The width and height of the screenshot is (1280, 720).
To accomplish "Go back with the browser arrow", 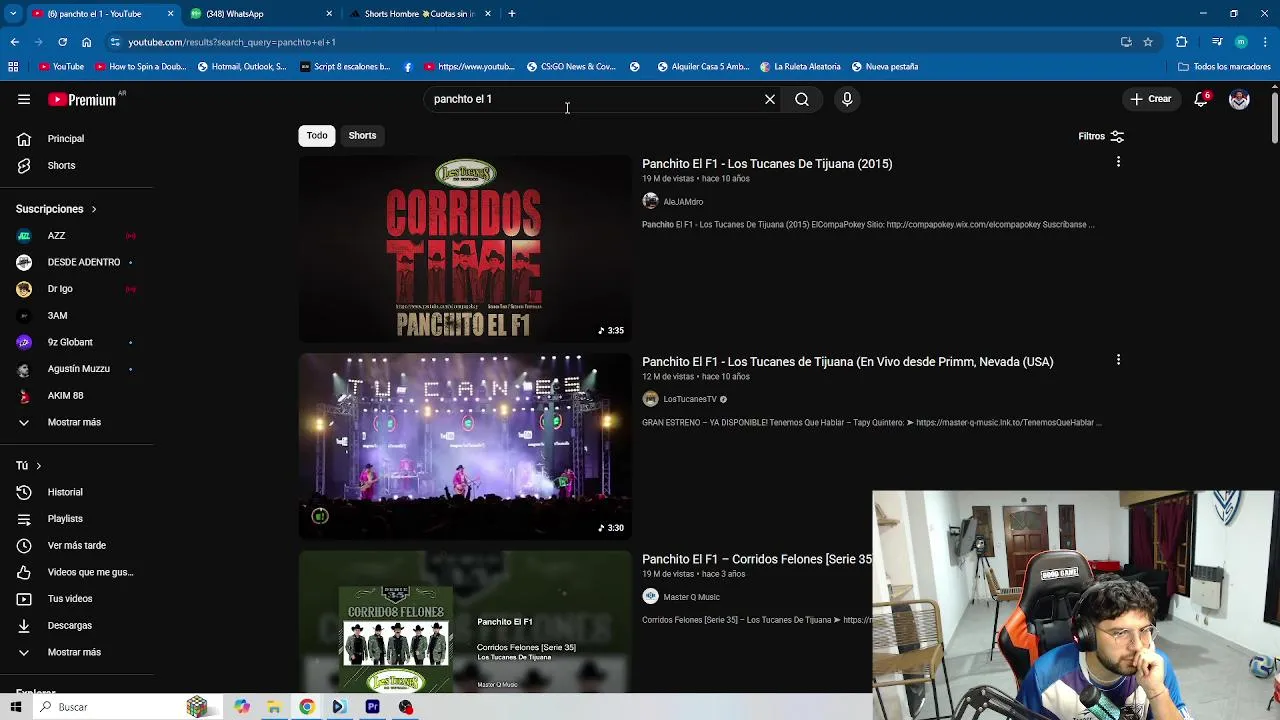I will pos(14,42).
